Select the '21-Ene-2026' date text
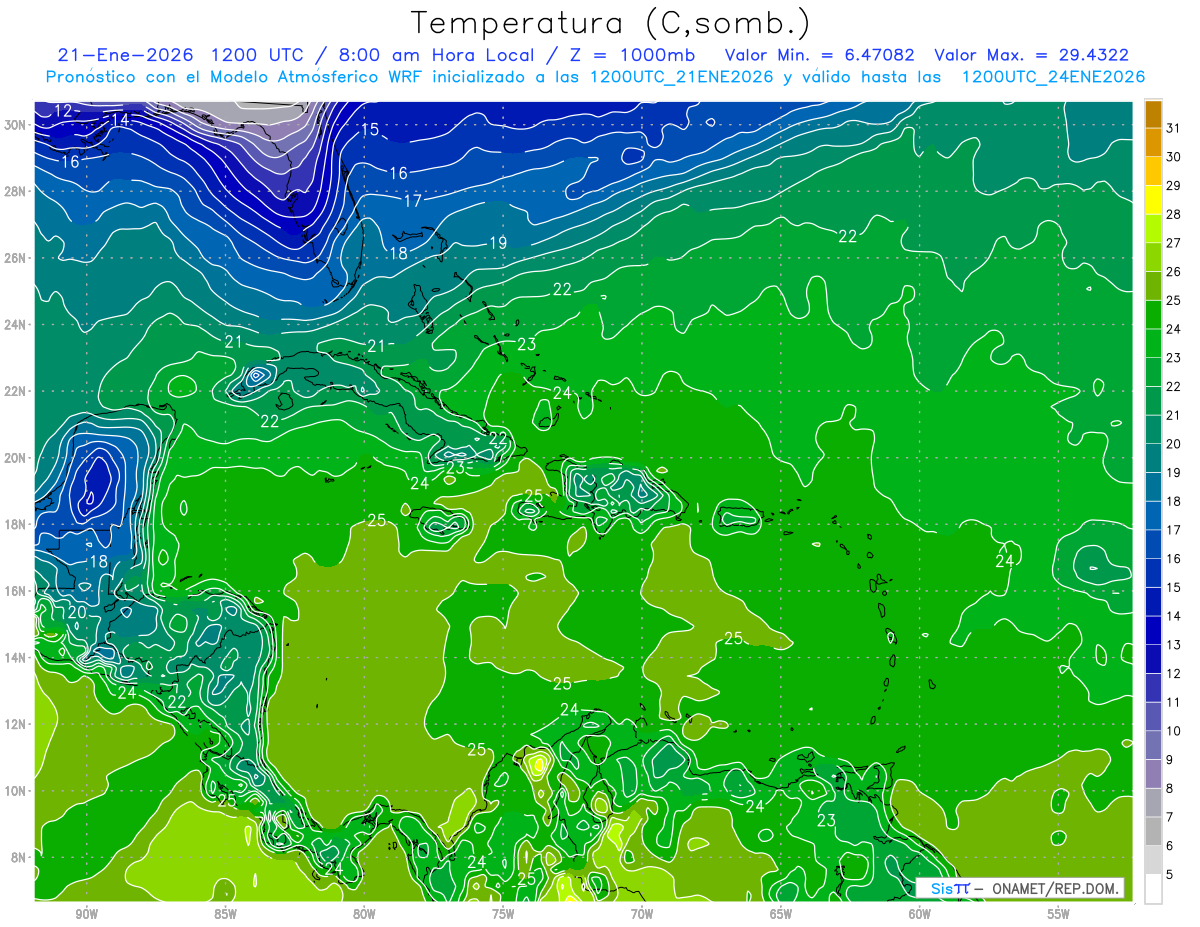 pyautogui.click(x=125, y=56)
